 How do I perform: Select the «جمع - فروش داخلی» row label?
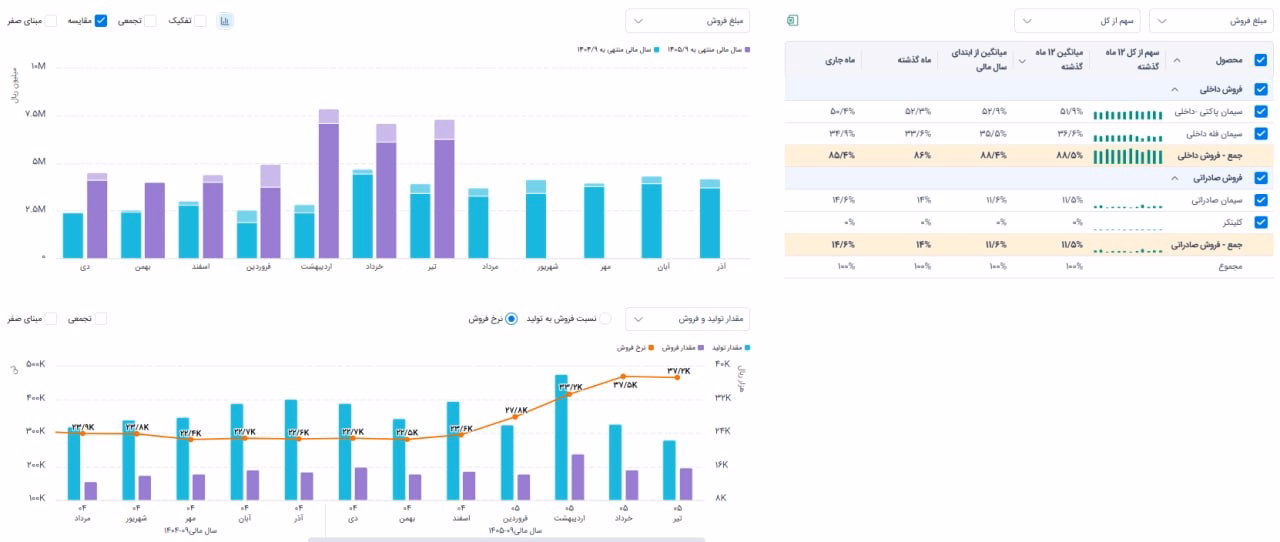1209,156
